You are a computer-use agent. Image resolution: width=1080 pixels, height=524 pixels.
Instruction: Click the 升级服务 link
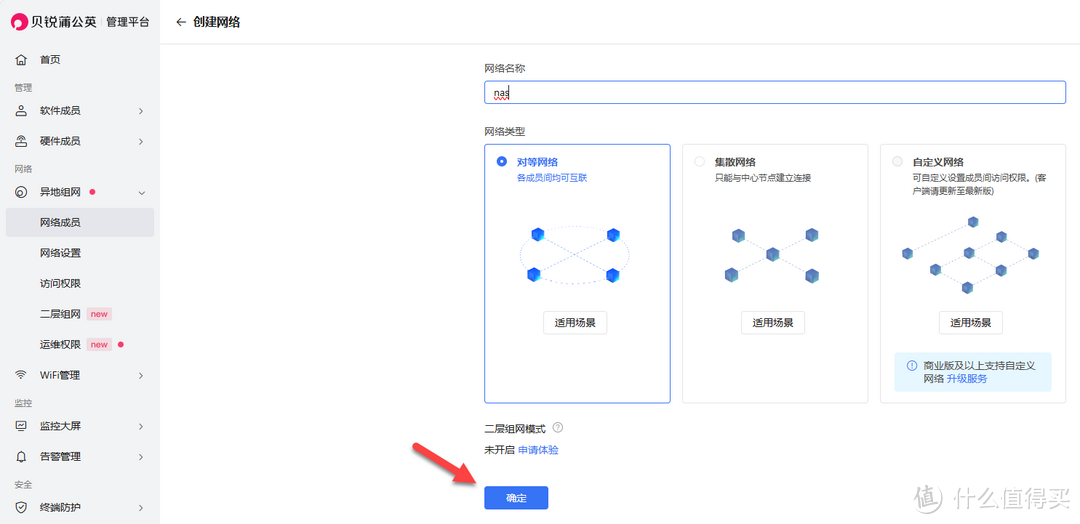[x=966, y=379]
